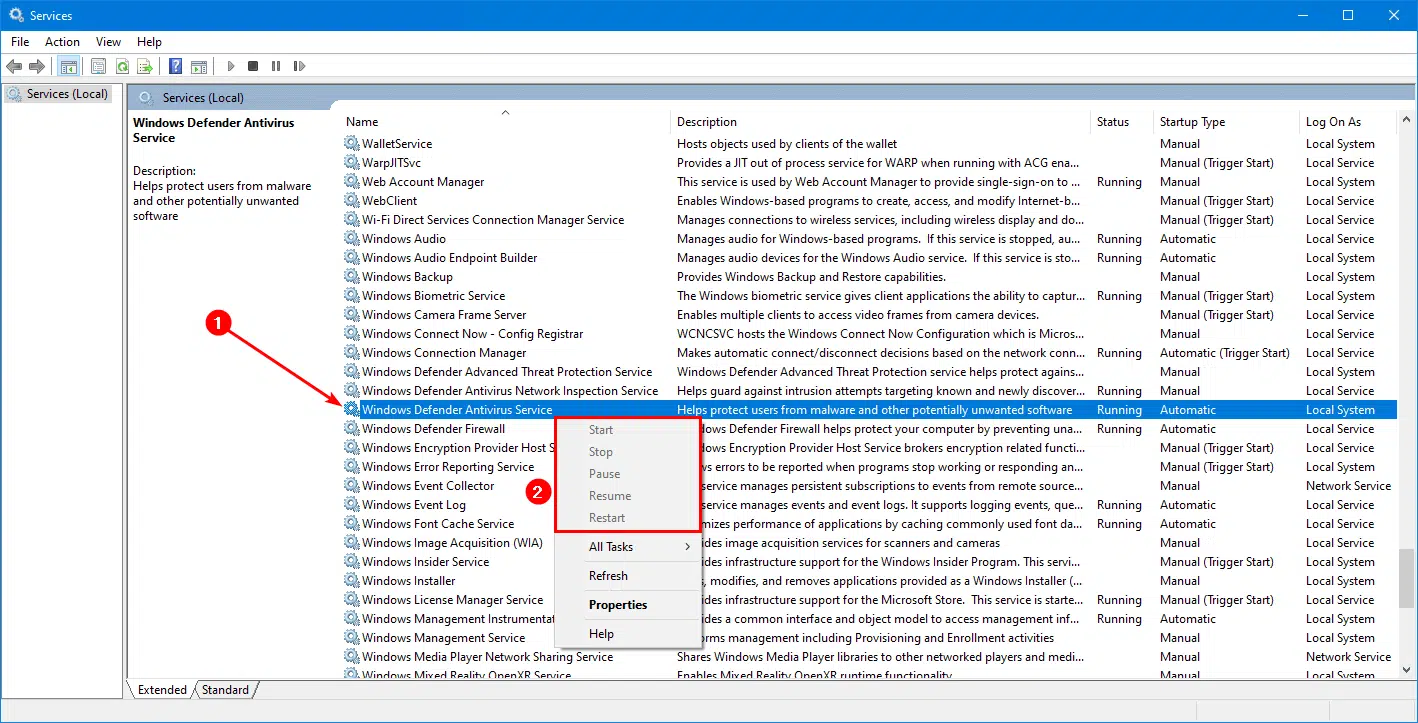Image resolution: width=1418 pixels, height=723 pixels.
Task: Click the gear icon beside Windows Audio
Action: pyautogui.click(x=352, y=239)
